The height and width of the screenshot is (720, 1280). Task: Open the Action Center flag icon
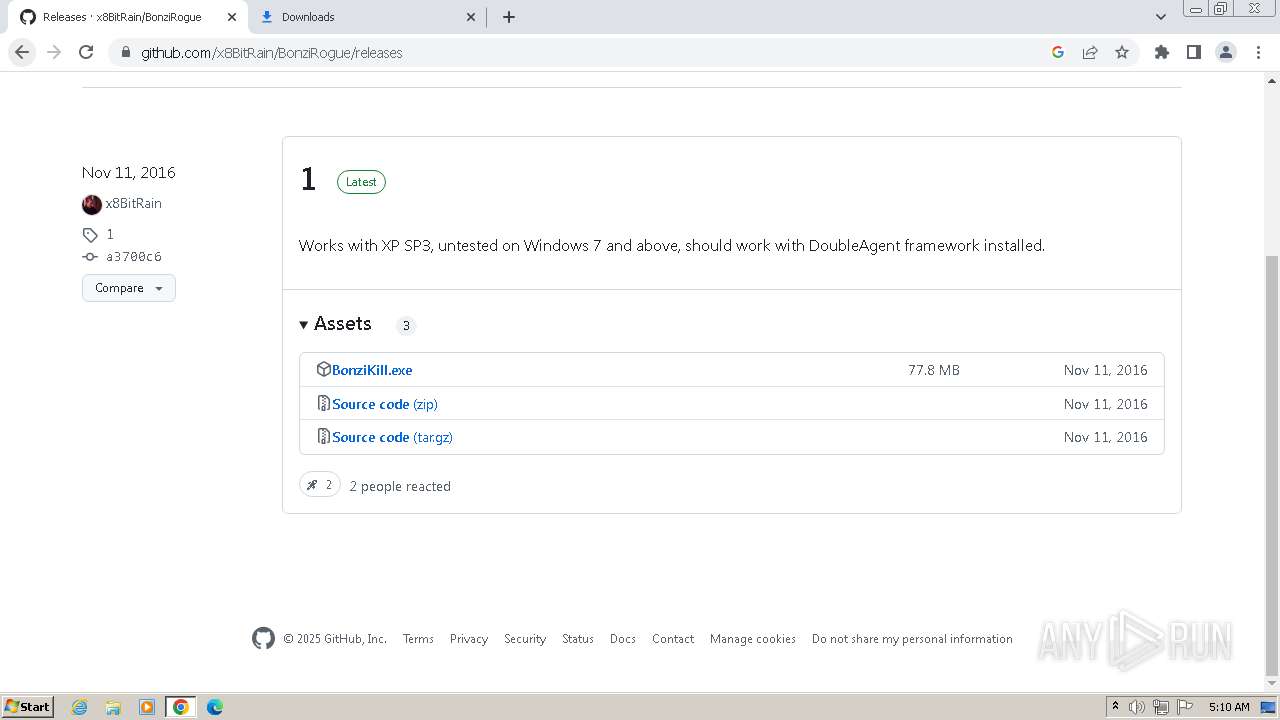(x=1185, y=707)
